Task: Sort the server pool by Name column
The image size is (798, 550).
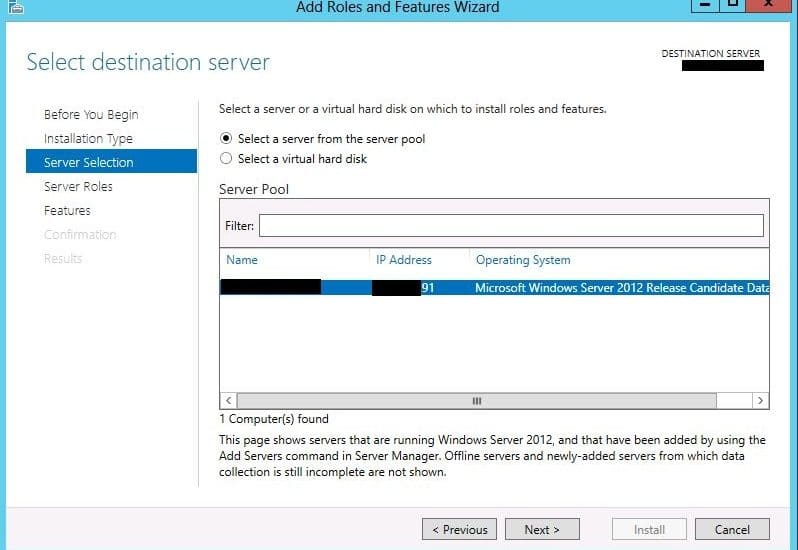Action: 242,260
